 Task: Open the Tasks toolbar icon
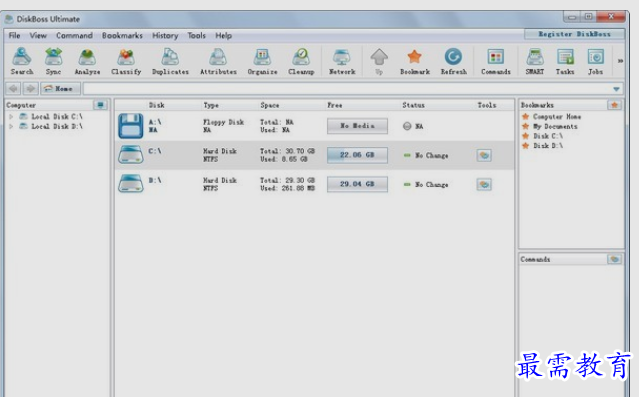(565, 61)
